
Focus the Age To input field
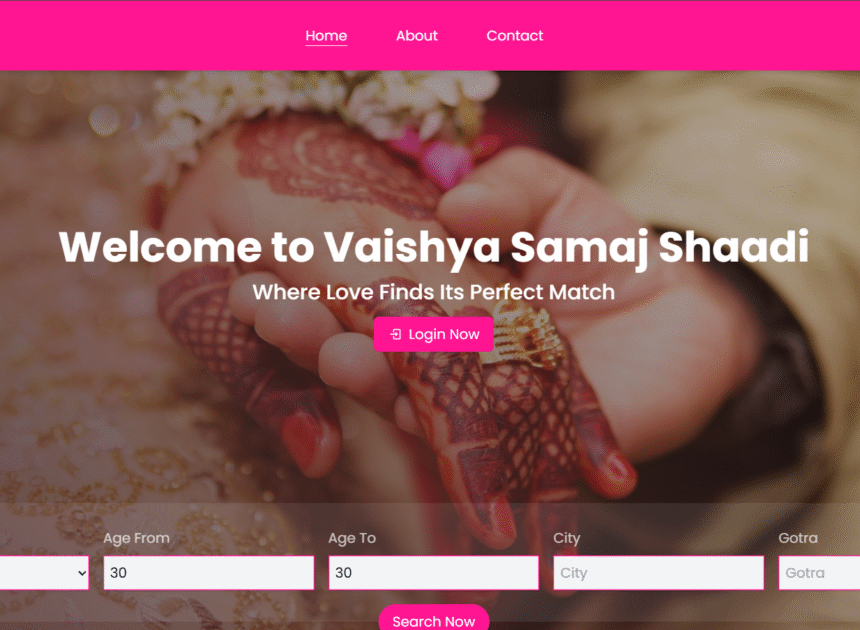(x=434, y=573)
